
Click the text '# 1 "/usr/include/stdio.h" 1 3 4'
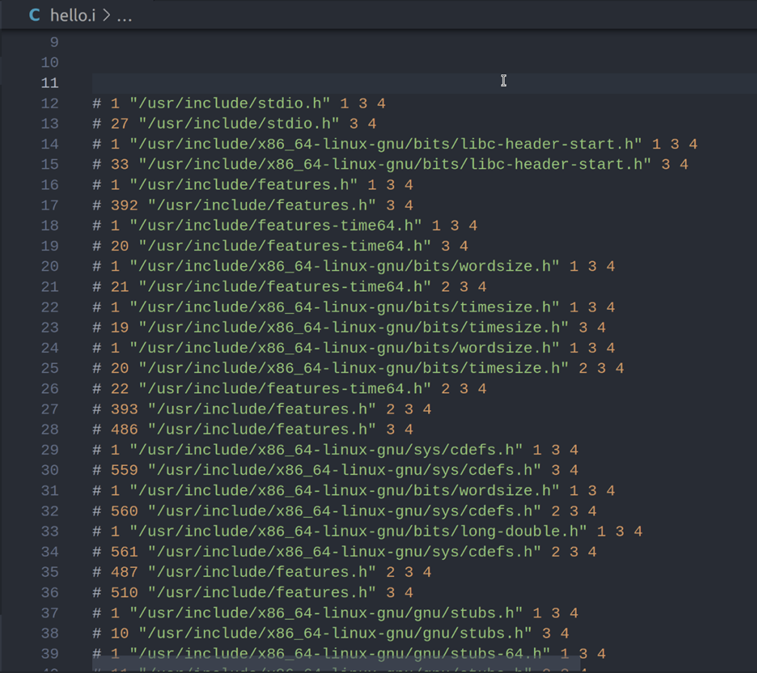click(239, 103)
